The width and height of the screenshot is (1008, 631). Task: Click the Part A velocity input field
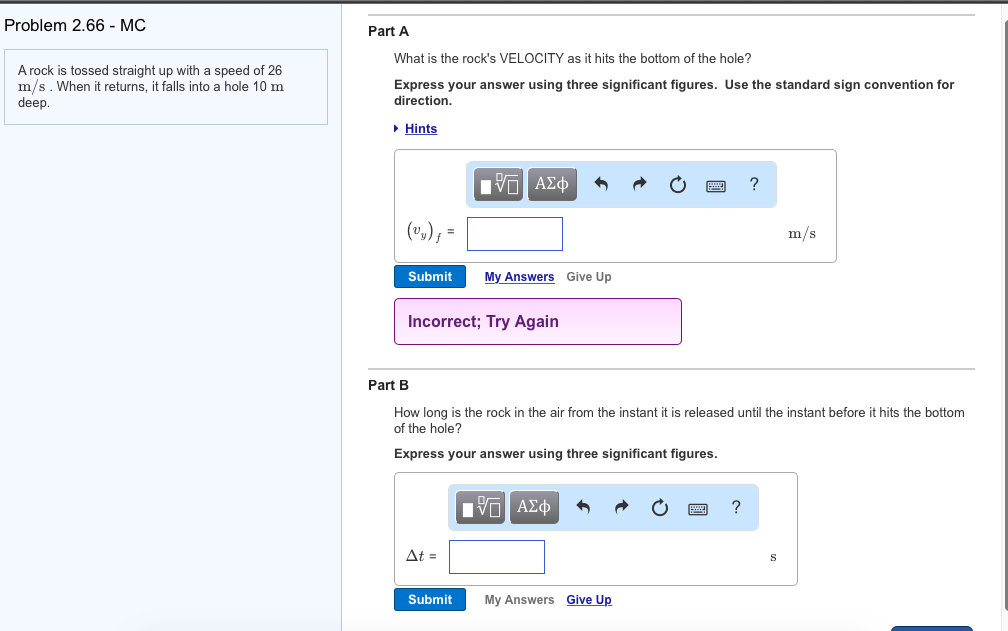coord(515,234)
